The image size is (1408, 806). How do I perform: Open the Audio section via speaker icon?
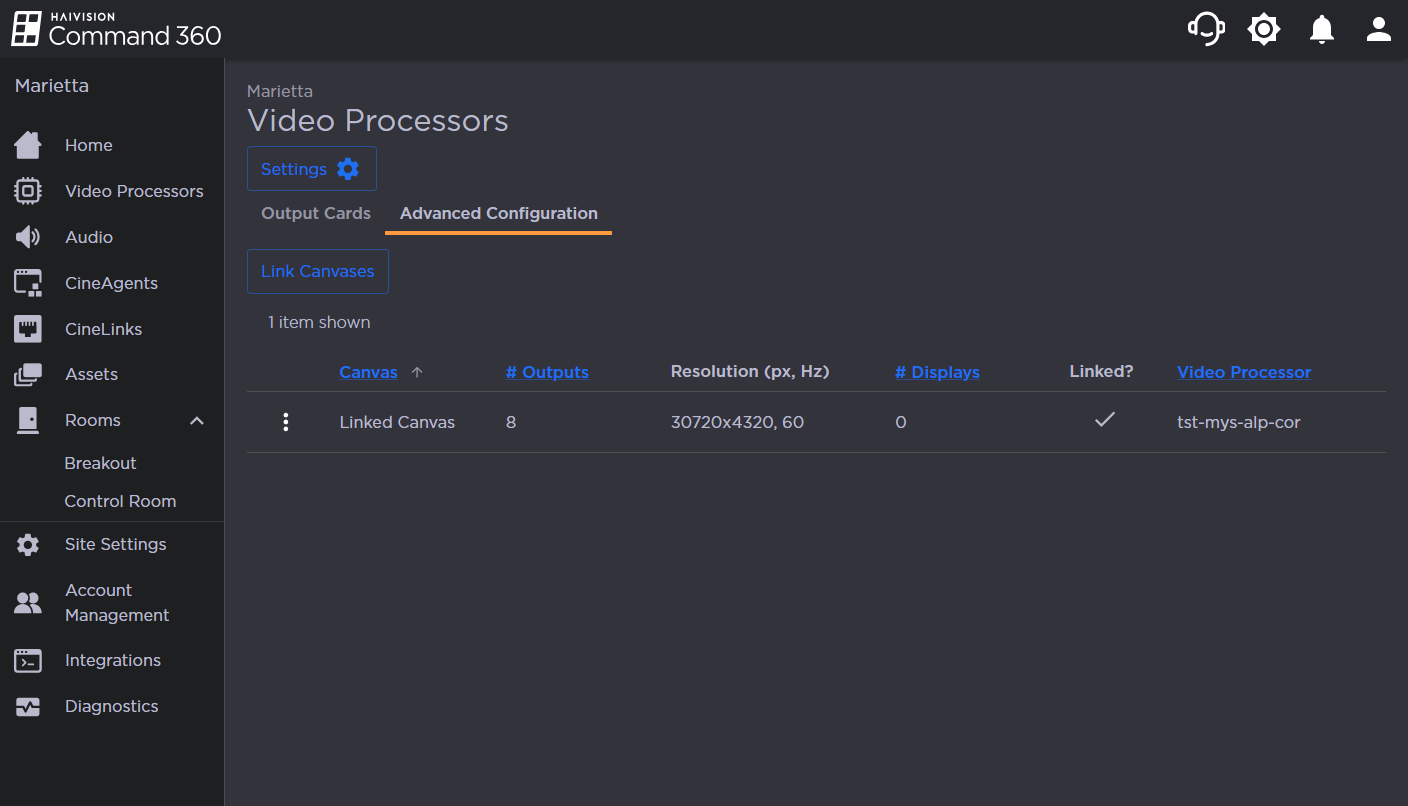pos(27,237)
